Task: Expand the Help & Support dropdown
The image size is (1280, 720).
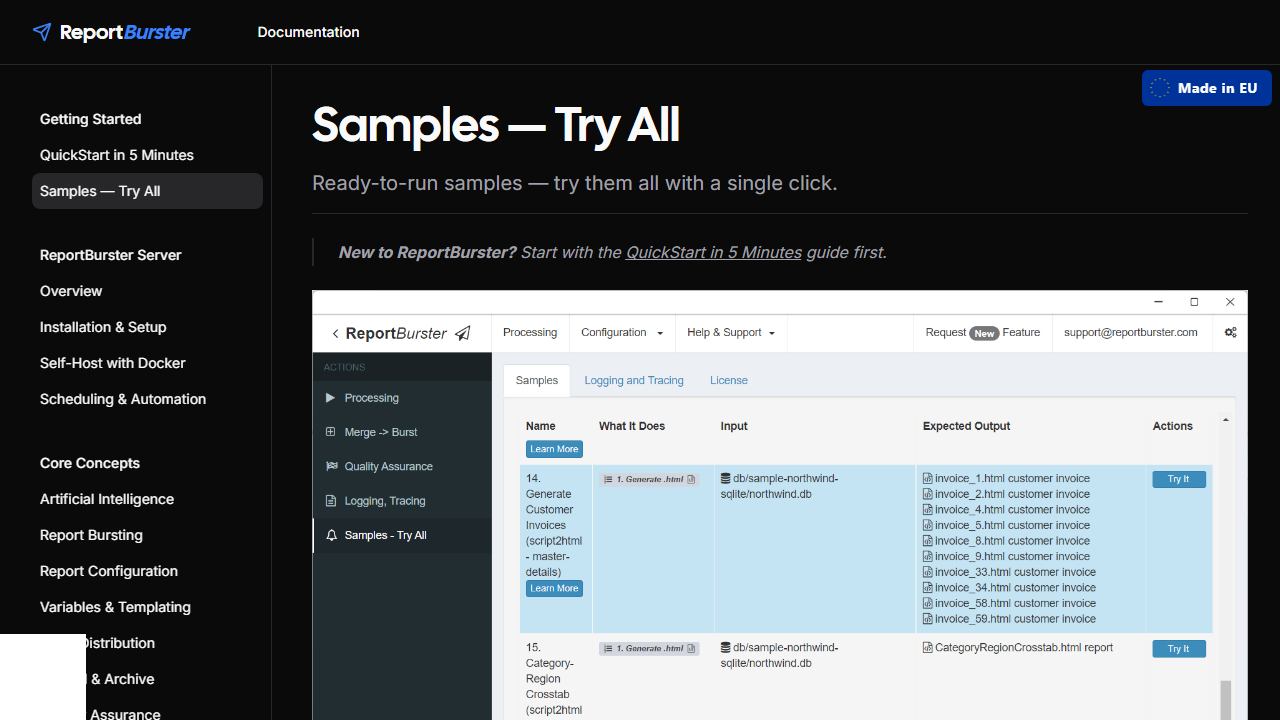Action: 731,333
